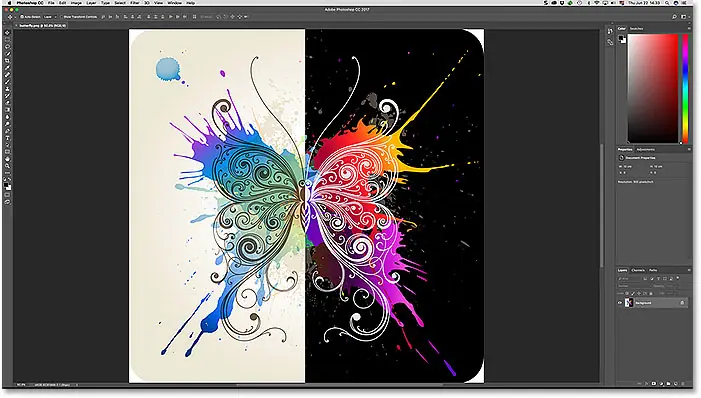The height and width of the screenshot is (398, 701).
Task: Open the File menu
Action: tap(51, 3)
